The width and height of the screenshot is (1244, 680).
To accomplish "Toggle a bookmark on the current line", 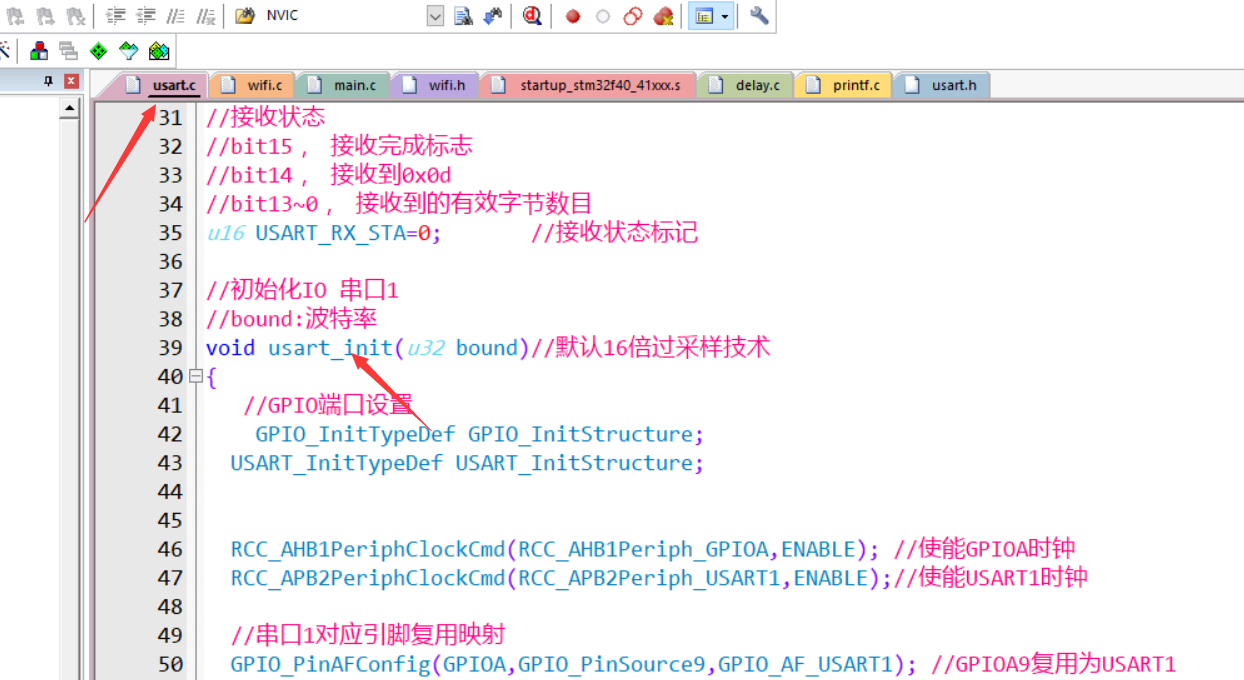I will (13, 16).
